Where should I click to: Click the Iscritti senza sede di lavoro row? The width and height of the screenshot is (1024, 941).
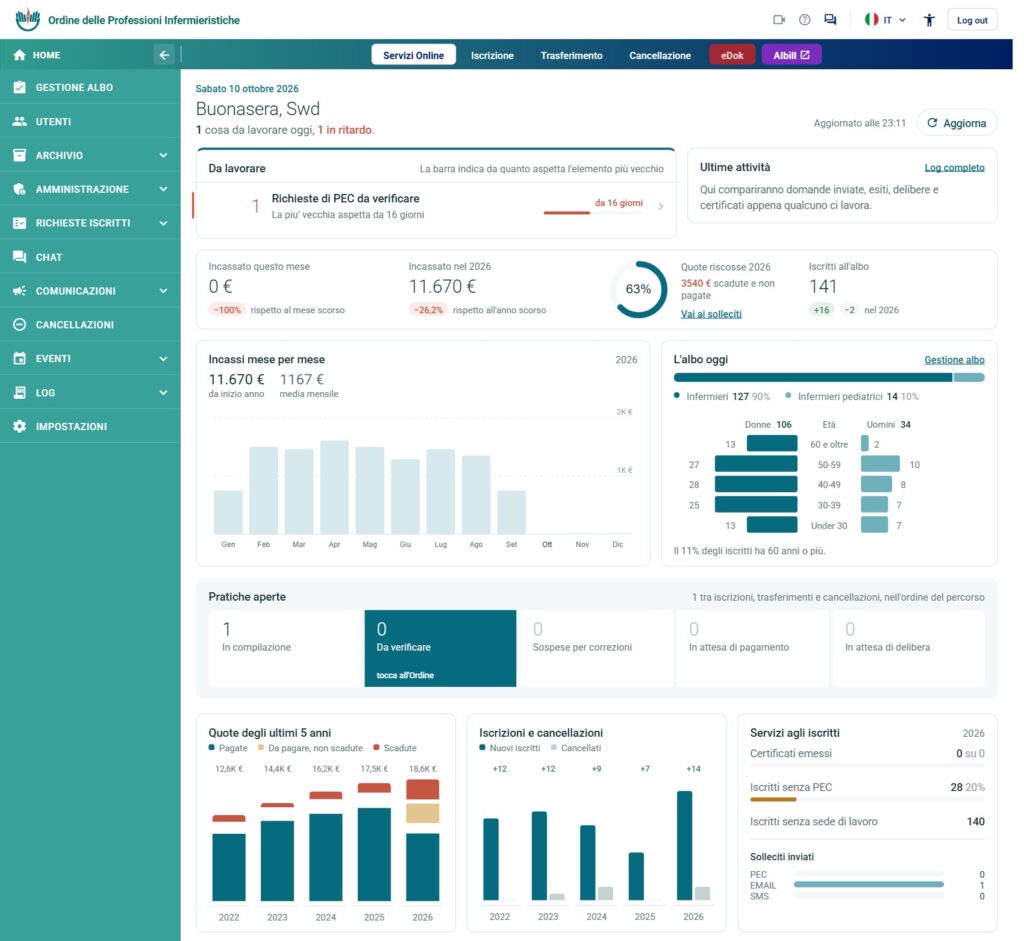pos(867,821)
